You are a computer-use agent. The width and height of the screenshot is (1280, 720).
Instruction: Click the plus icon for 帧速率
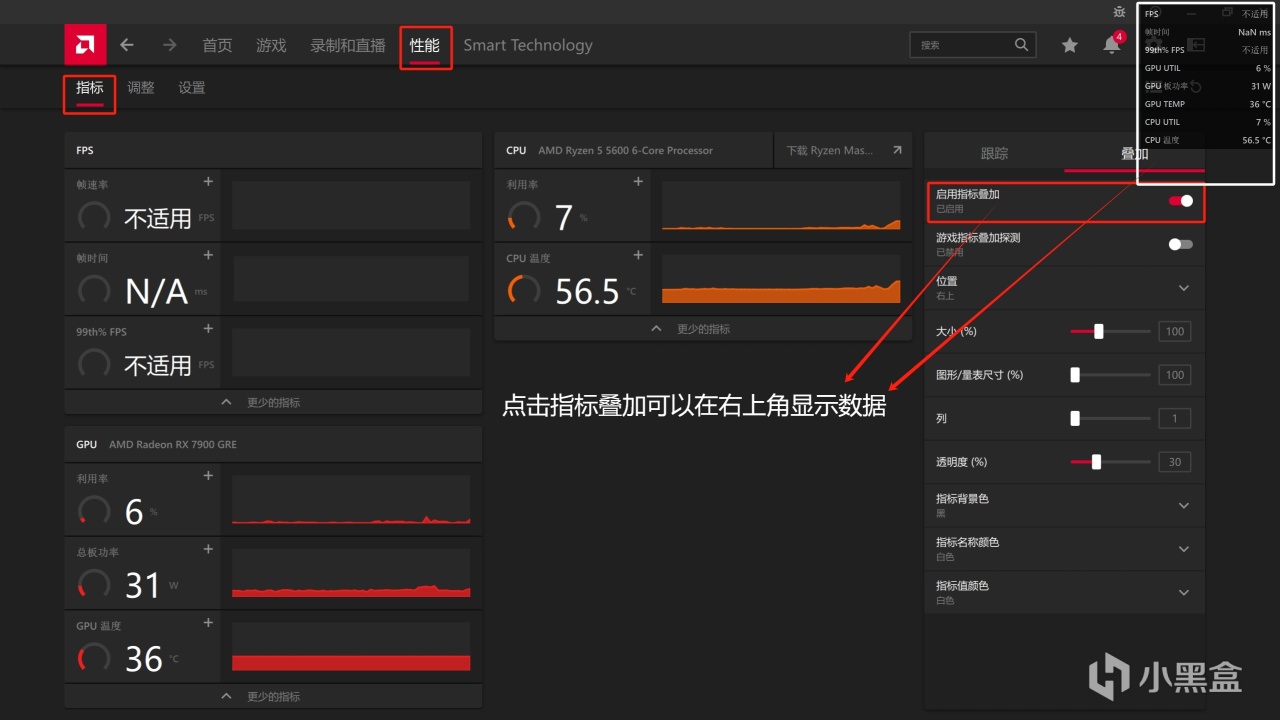pyautogui.click(x=208, y=182)
